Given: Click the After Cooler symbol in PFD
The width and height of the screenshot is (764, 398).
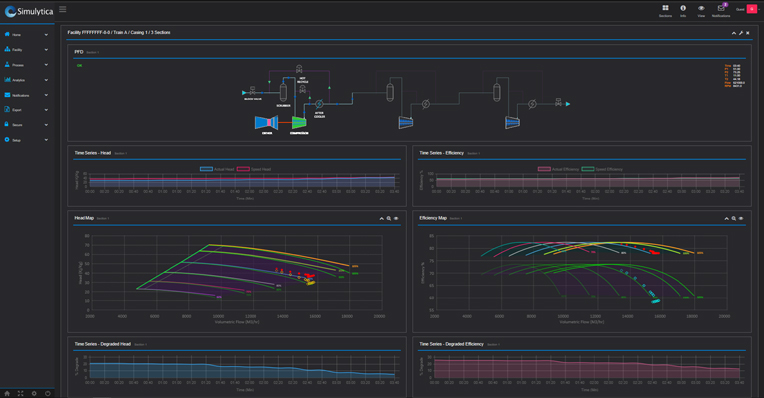Looking at the screenshot, I should [x=319, y=104].
